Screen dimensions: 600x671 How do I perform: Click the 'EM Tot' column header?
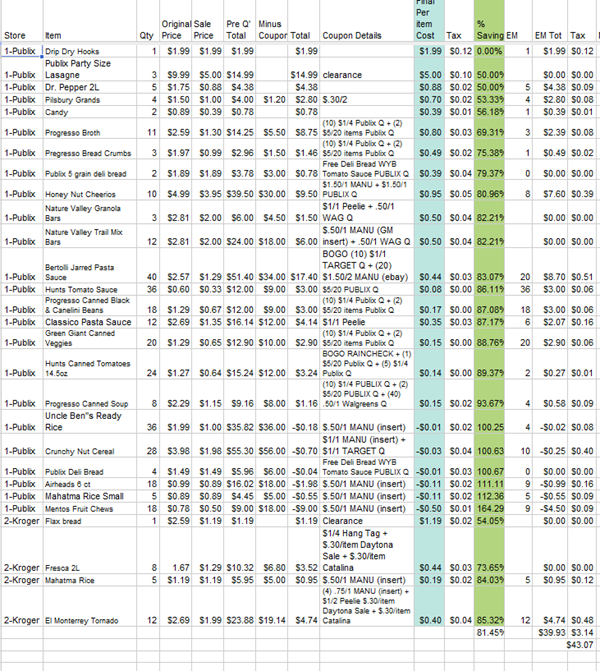pyautogui.click(x=550, y=21)
